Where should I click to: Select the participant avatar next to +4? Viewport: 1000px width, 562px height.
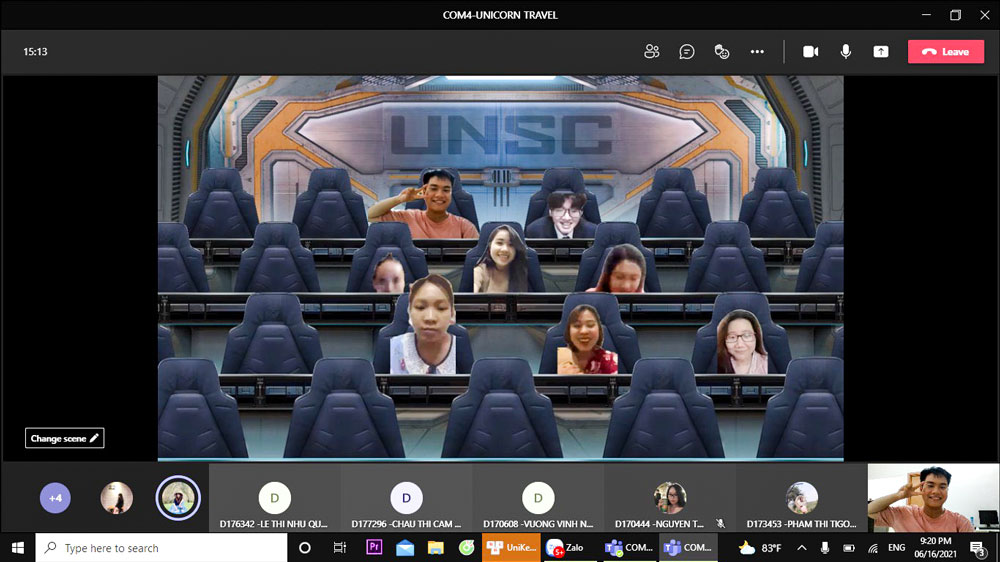[117, 498]
